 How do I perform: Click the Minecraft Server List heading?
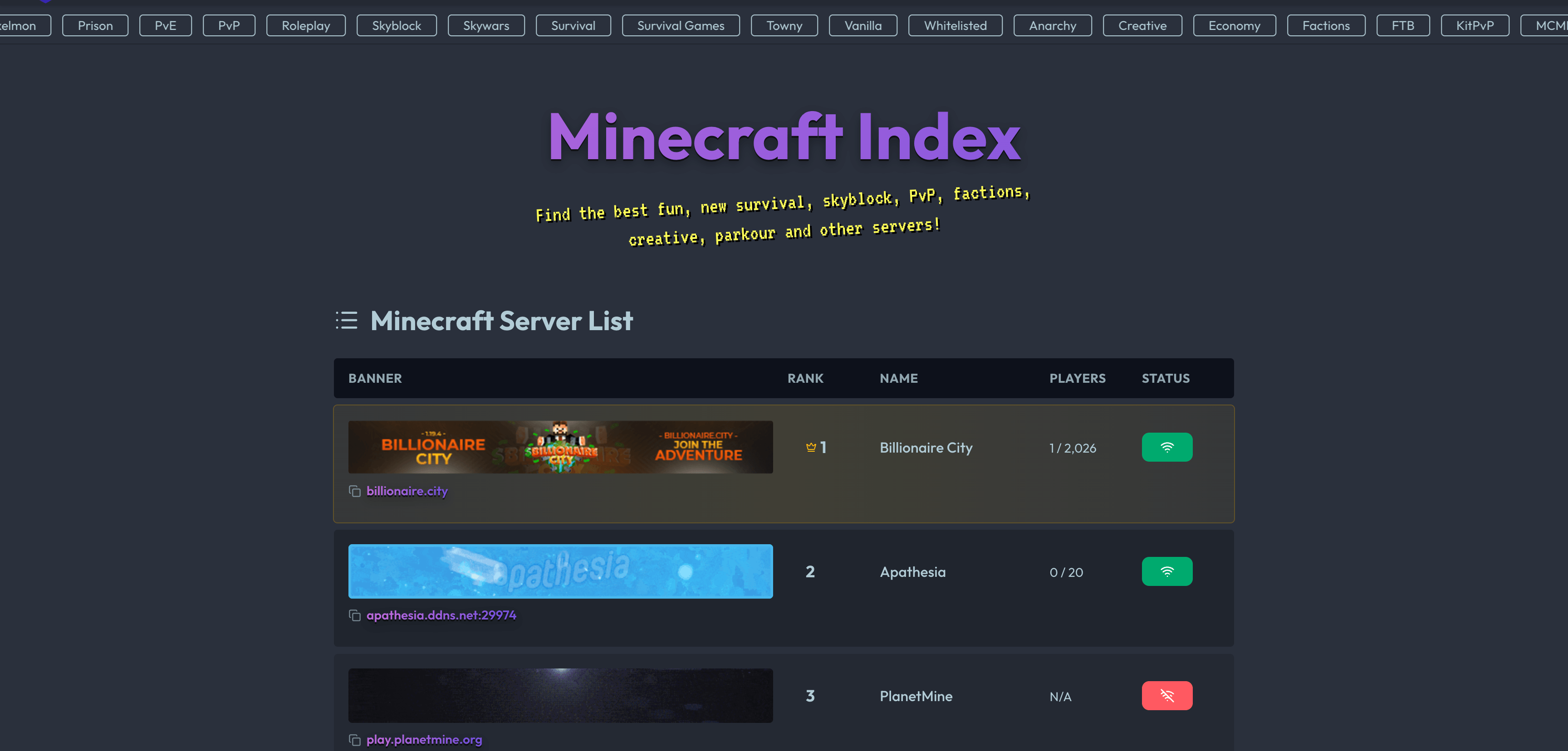click(x=501, y=320)
